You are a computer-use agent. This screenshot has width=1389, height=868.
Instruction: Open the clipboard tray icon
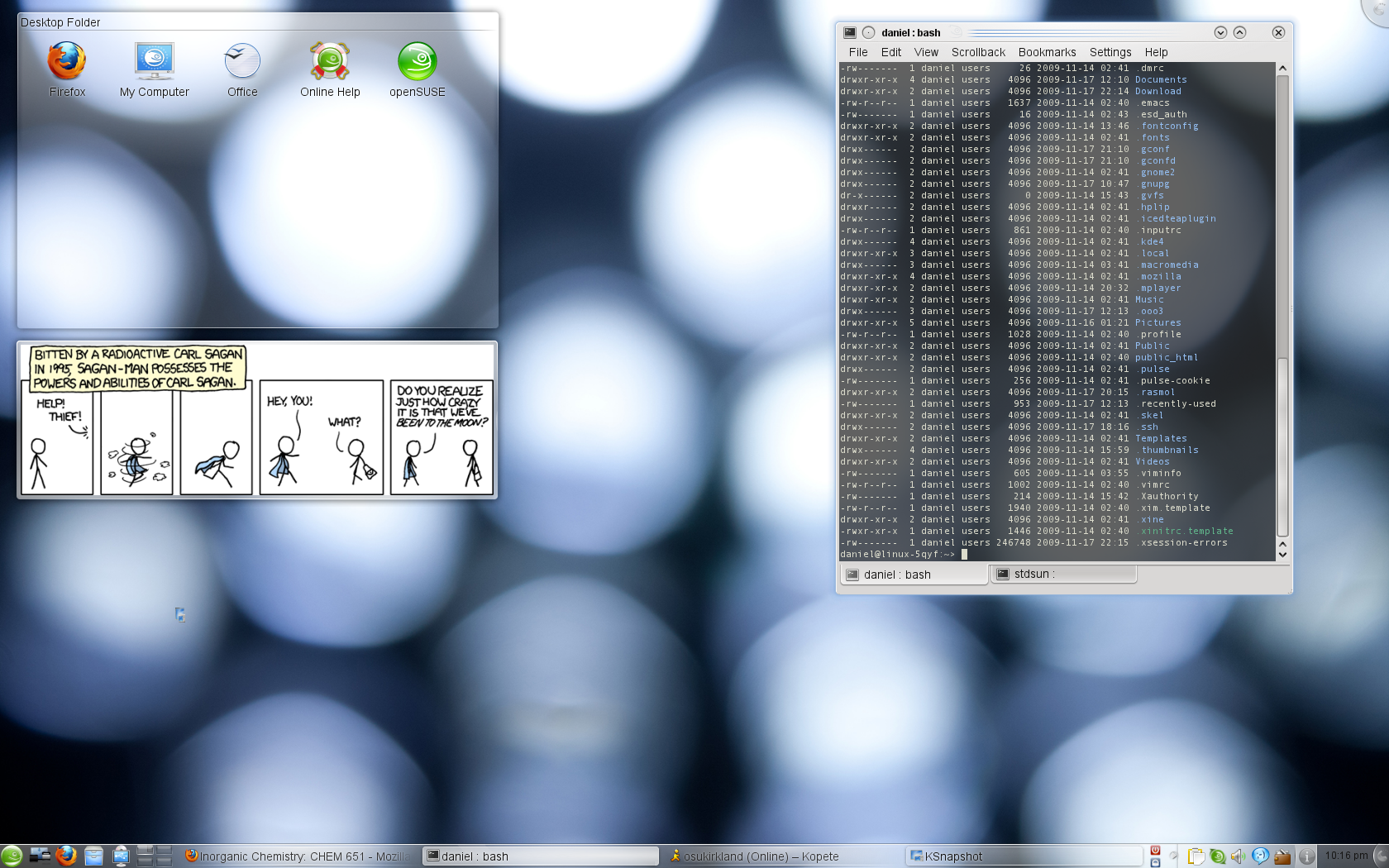[x=1196, y=856]
